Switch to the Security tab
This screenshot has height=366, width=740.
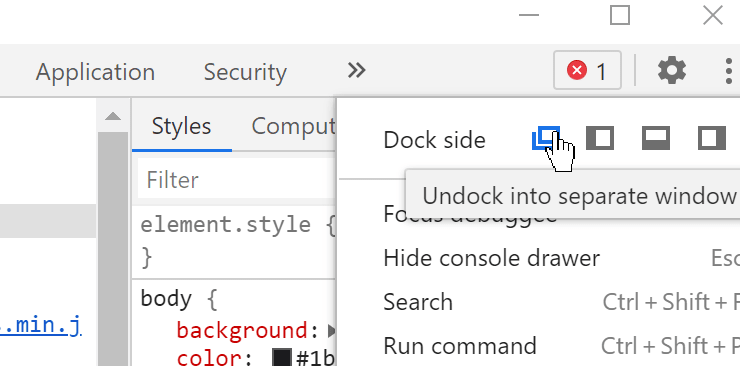(x=245, y=72)
